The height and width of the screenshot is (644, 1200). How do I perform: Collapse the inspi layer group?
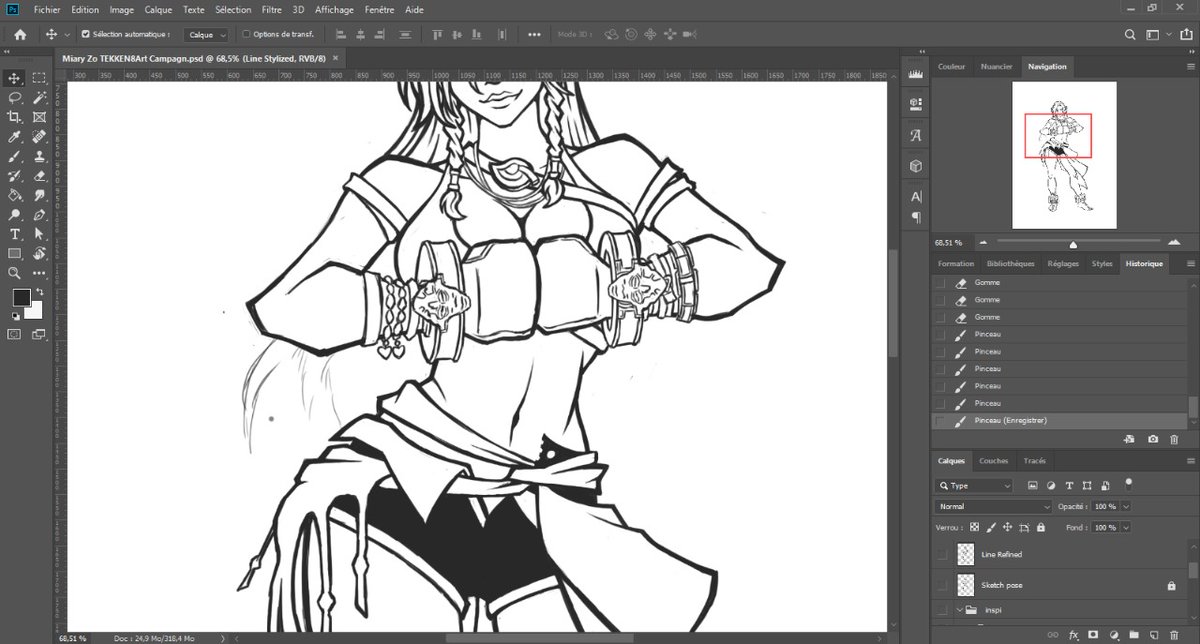coord(959,610)
